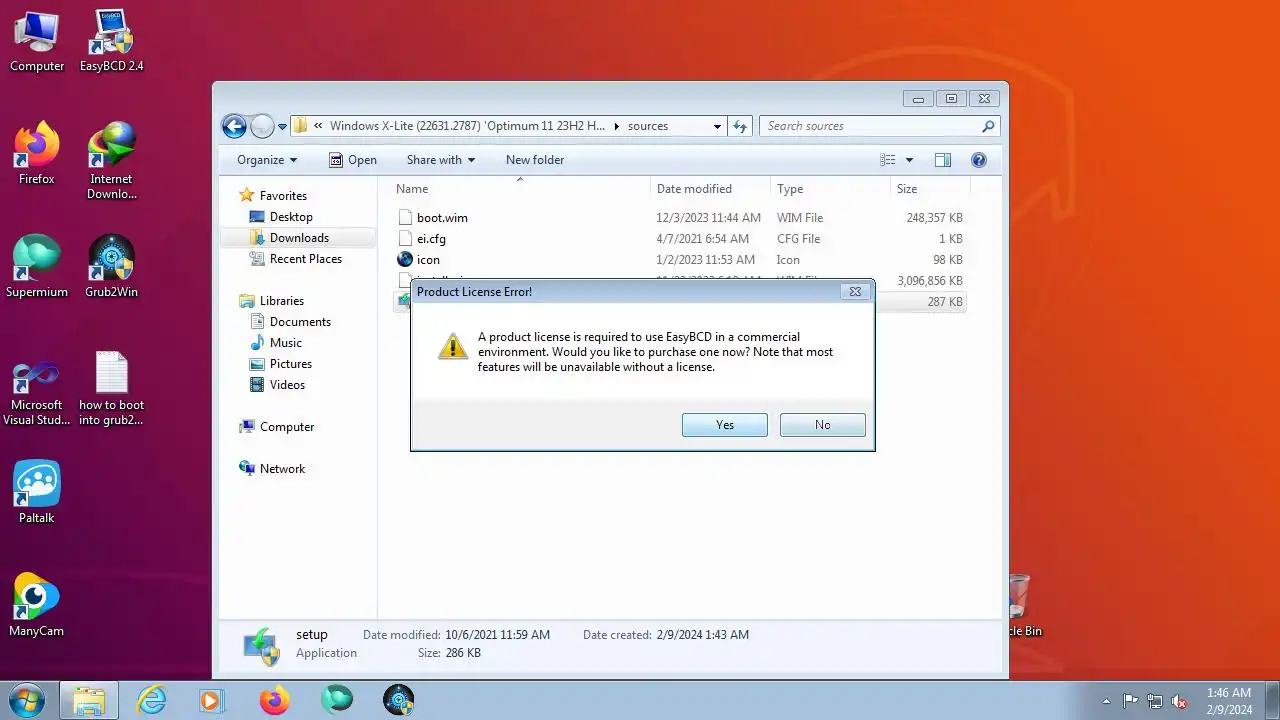Screen dimensions: 1280x720
Task: Open the Action Center flag icon
Action: pos(1131,701)
